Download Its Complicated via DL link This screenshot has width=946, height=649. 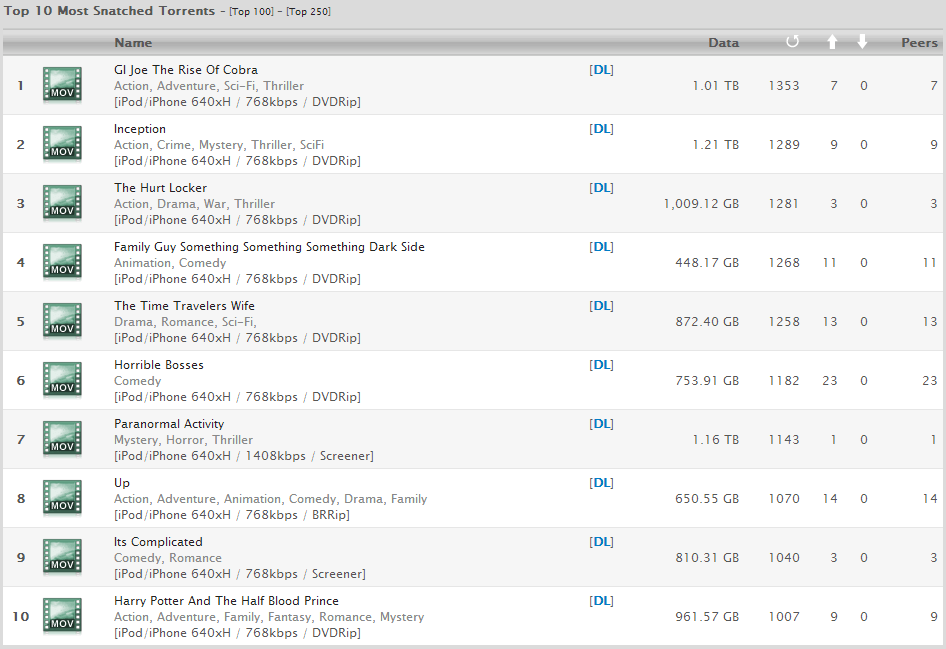601,542
